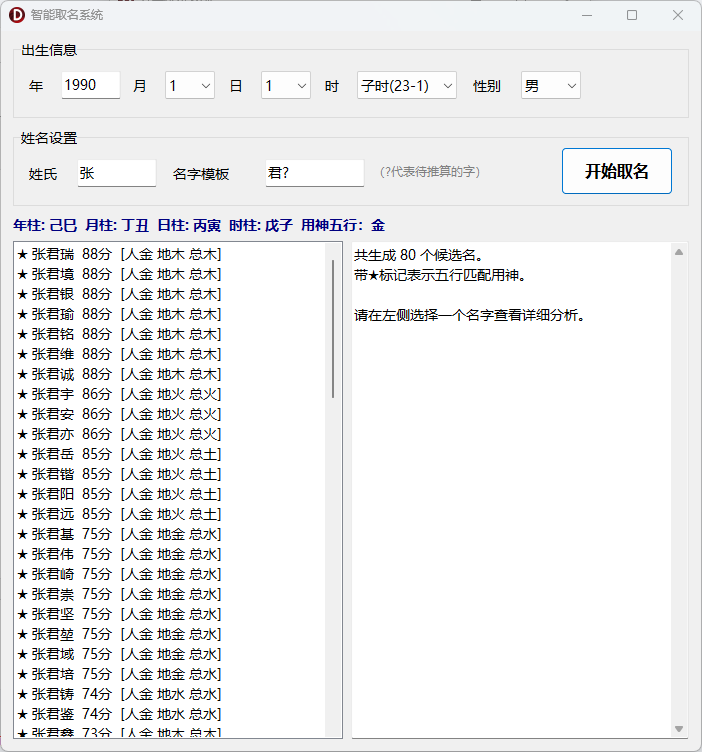Close the 智能取名系统 window
This screenshot has width=702, height=752.
[x=678, y=15]
